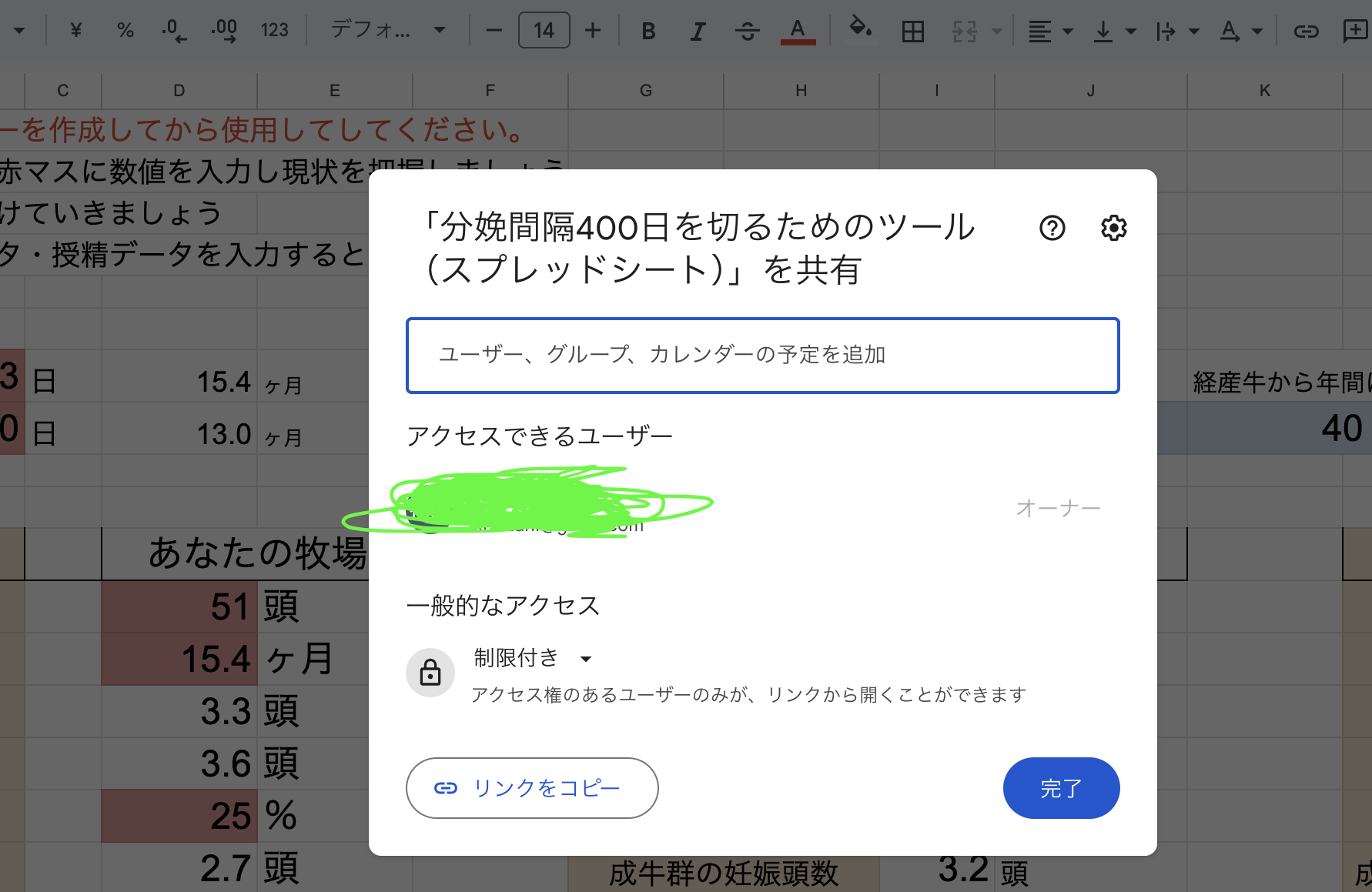Click the insert link icon
Image resolution: width=1372 pixels, height=892 pixels.
[1306, 32]
